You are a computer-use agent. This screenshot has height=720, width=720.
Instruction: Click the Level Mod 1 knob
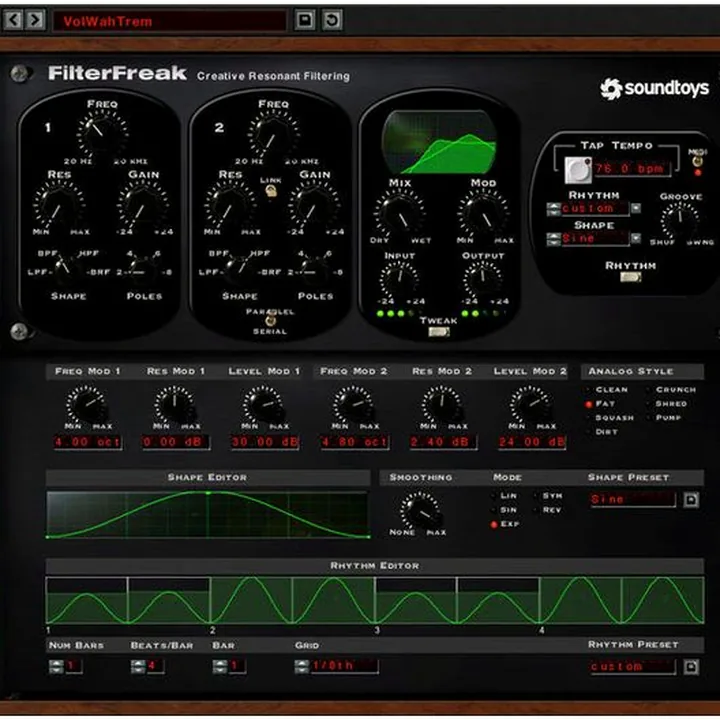[263, 404]
